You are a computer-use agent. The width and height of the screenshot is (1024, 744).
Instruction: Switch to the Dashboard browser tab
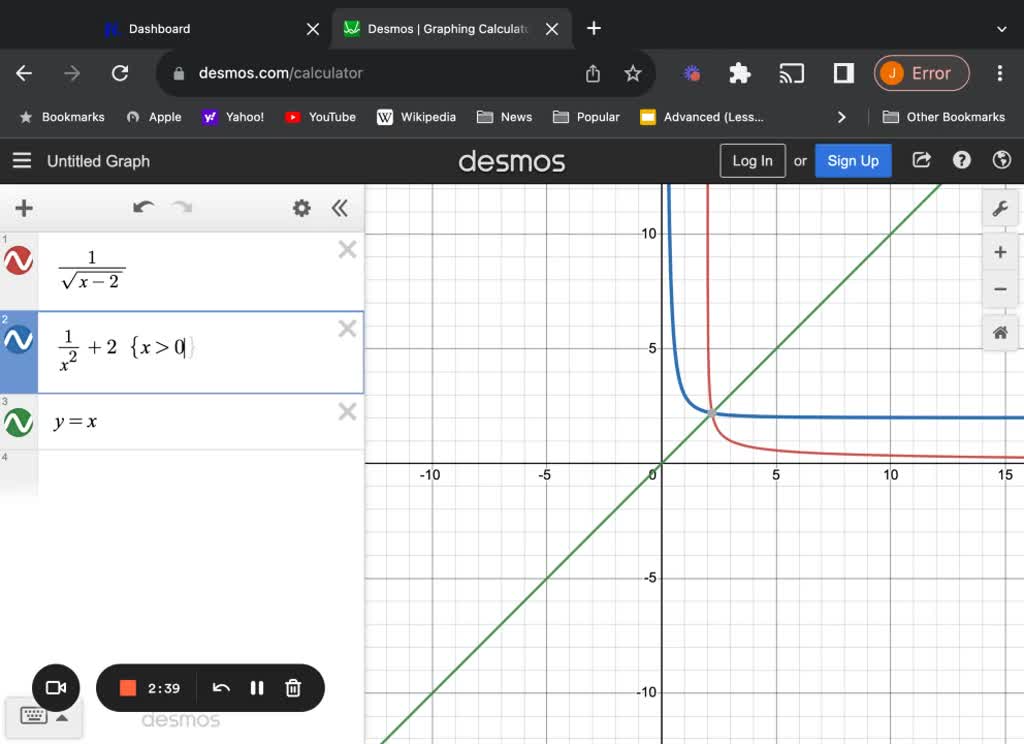(160, 28)
